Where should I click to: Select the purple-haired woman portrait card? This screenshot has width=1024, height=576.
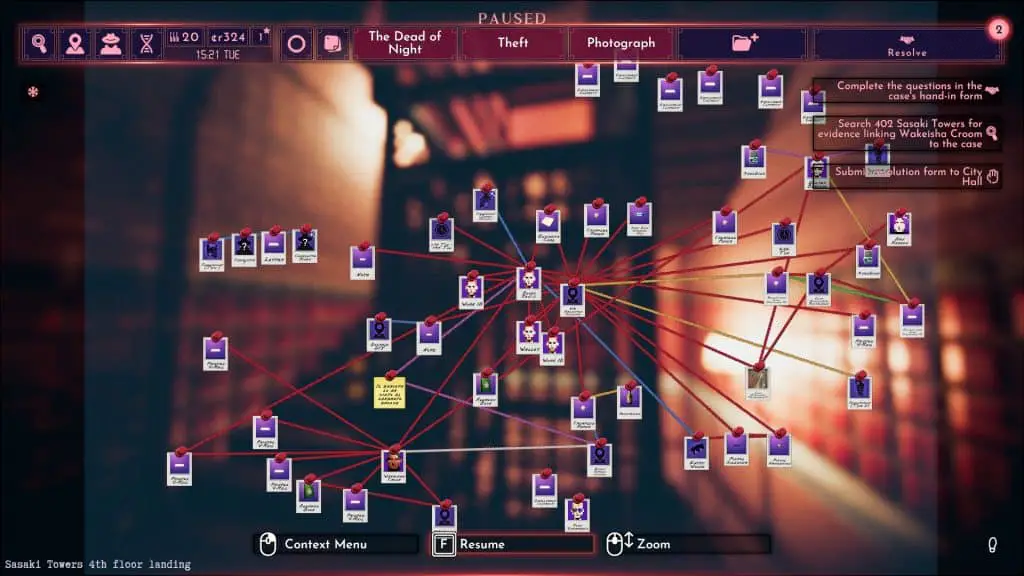click(899, 229)
